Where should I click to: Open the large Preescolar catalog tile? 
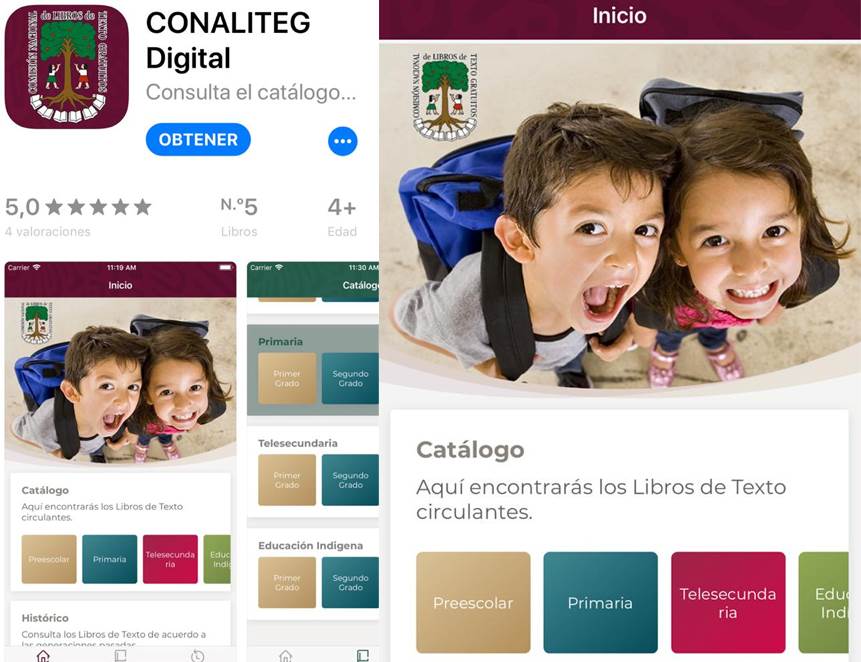(473, 603)
